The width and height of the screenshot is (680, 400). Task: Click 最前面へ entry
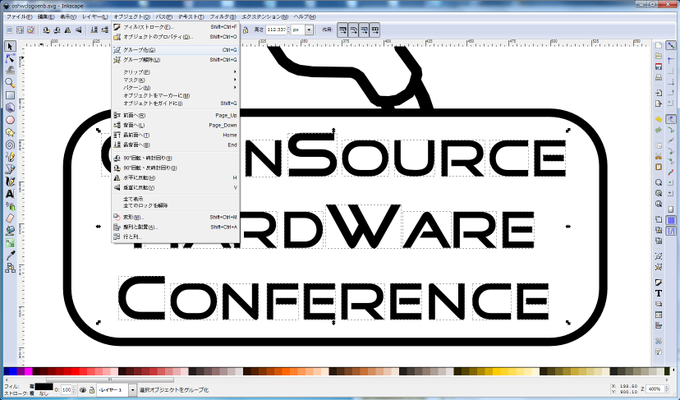pos(175,135)
